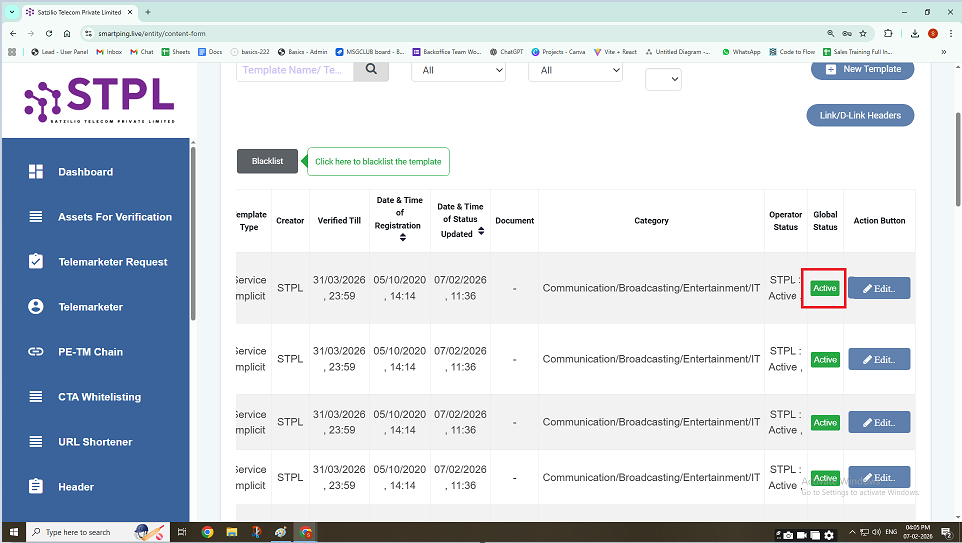Click the Template Name search field
This screenshot has height=543, width=962.
click(x=294, y=70)
